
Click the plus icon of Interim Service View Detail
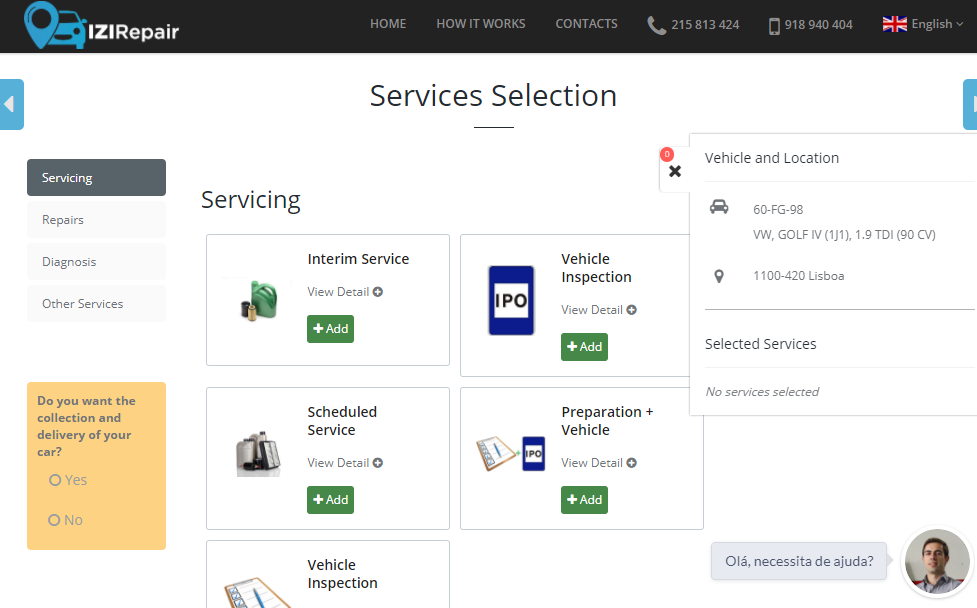point(378,292)
